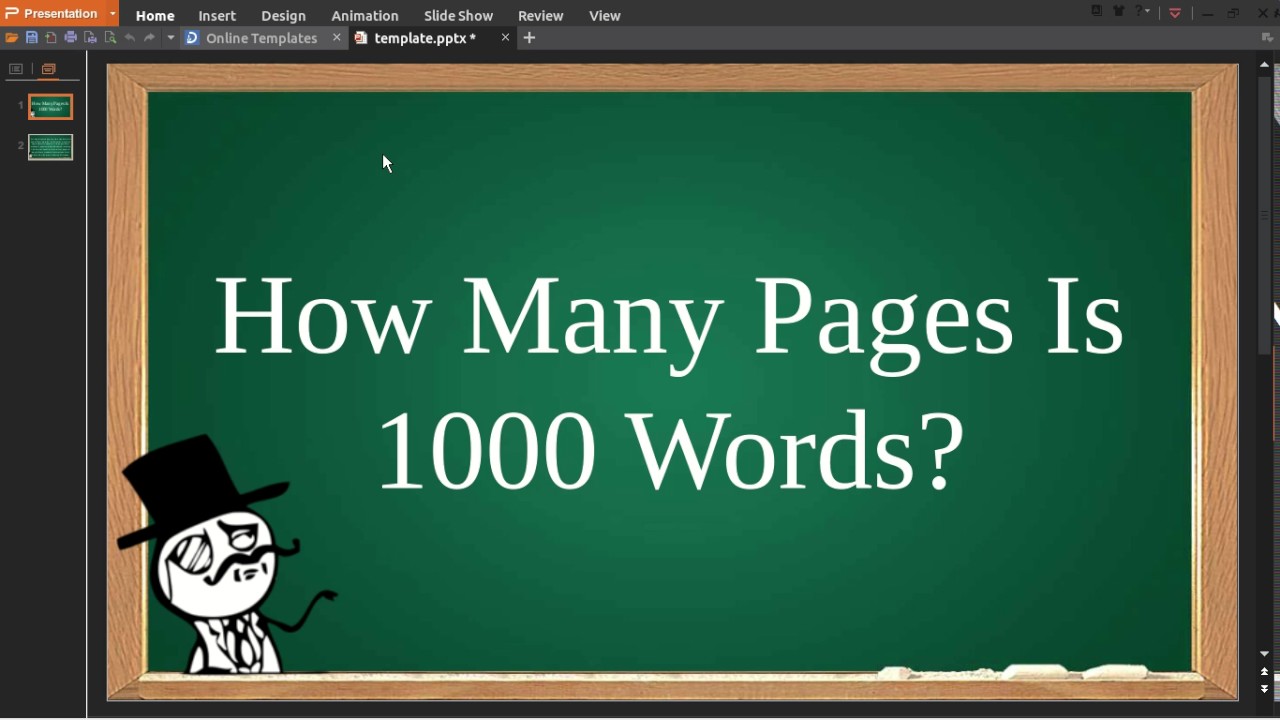The height and width of the screenshot is (720, 1280).
Task: Open a file using the Open icon
Action: tap(12, 37)
